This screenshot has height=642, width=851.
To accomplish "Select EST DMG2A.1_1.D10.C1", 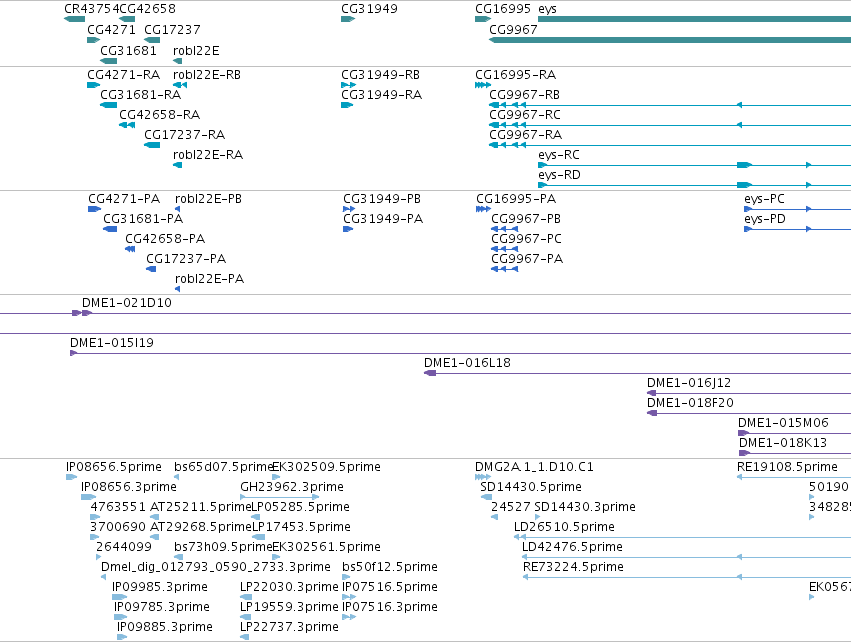I will point(534,467).
